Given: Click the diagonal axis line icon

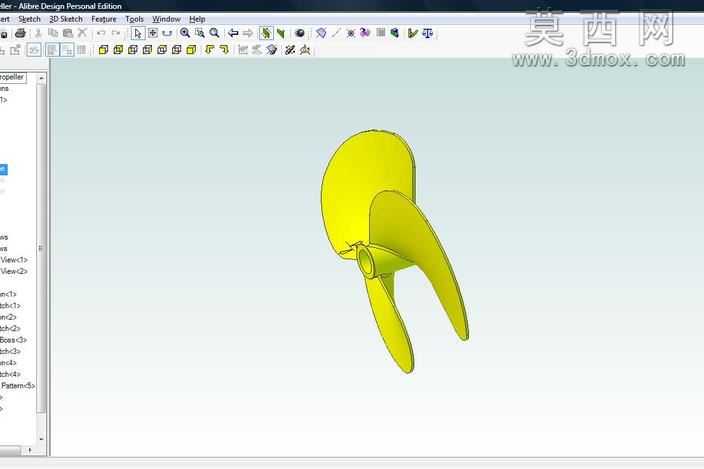Looking at the screenshot, I should click(336, 33).
